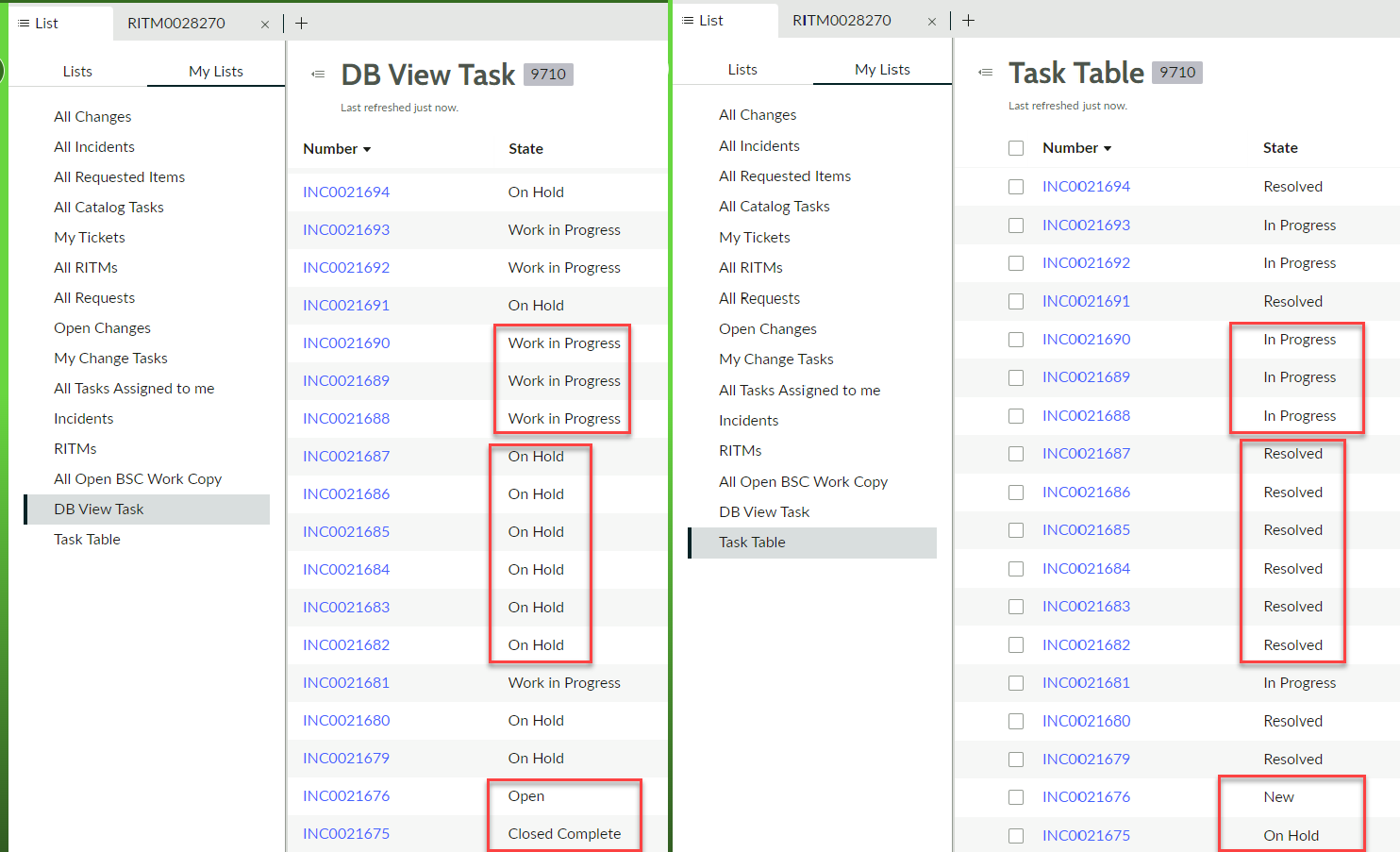1400x852 pixels.
Task: Open the INC0021690 link in the DB View Task list
Action: 346,343
